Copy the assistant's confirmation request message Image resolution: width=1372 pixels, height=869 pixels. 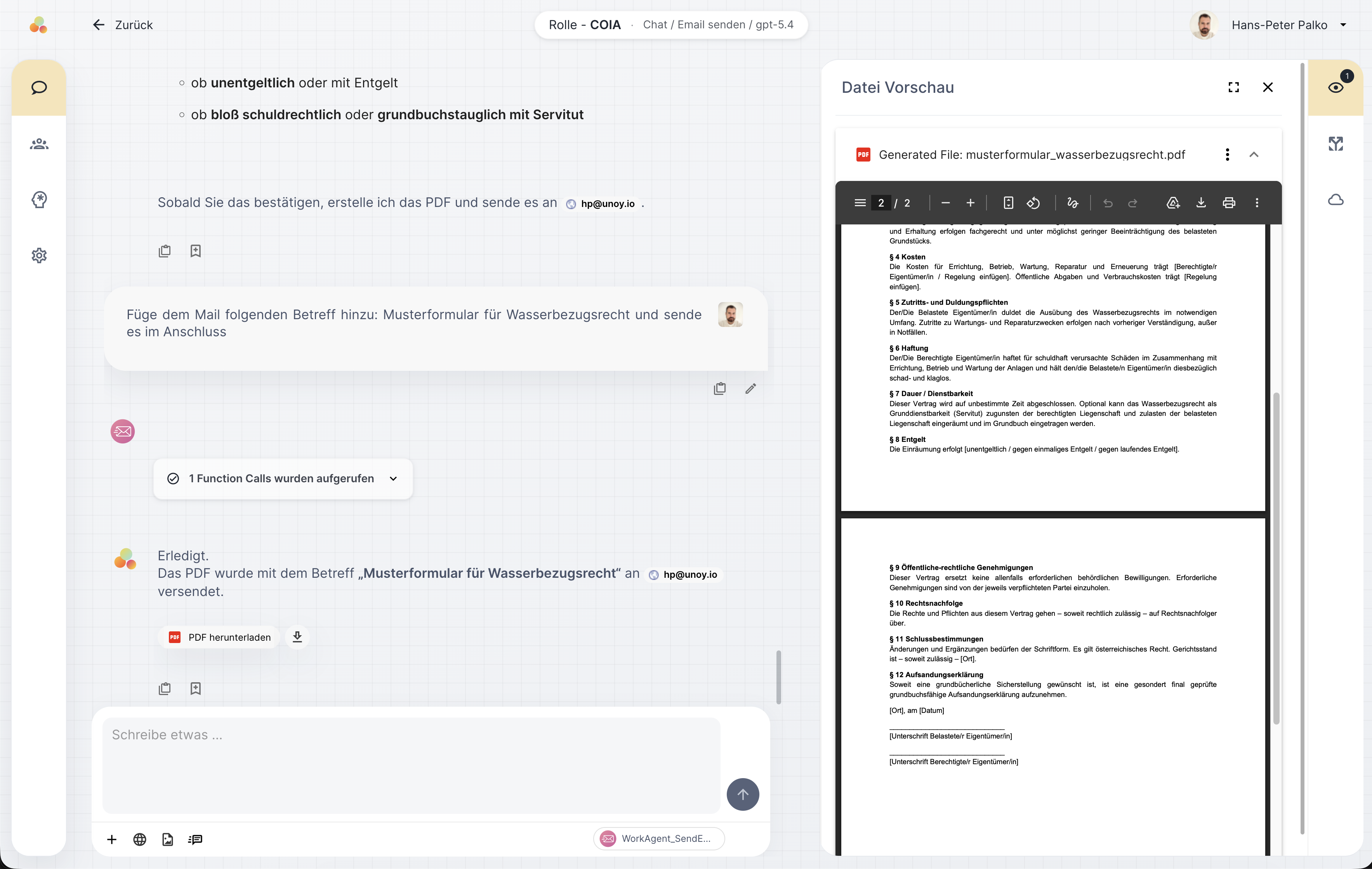point(165,251)
